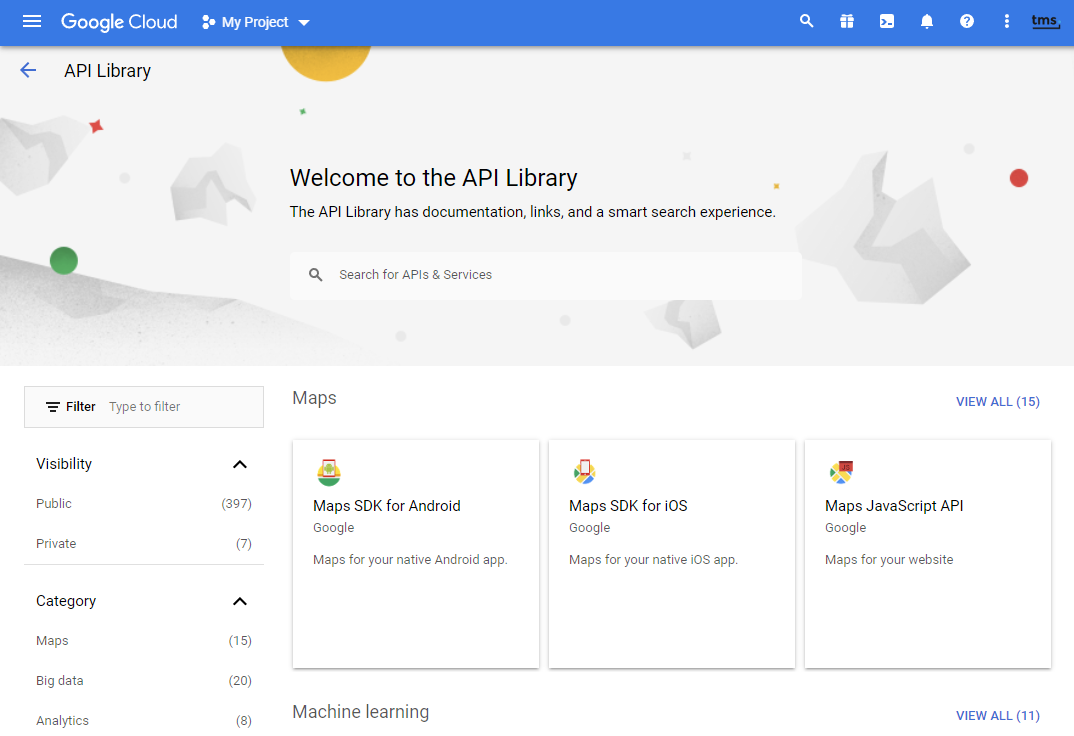Open the gift free trial icon

point(847,21)
